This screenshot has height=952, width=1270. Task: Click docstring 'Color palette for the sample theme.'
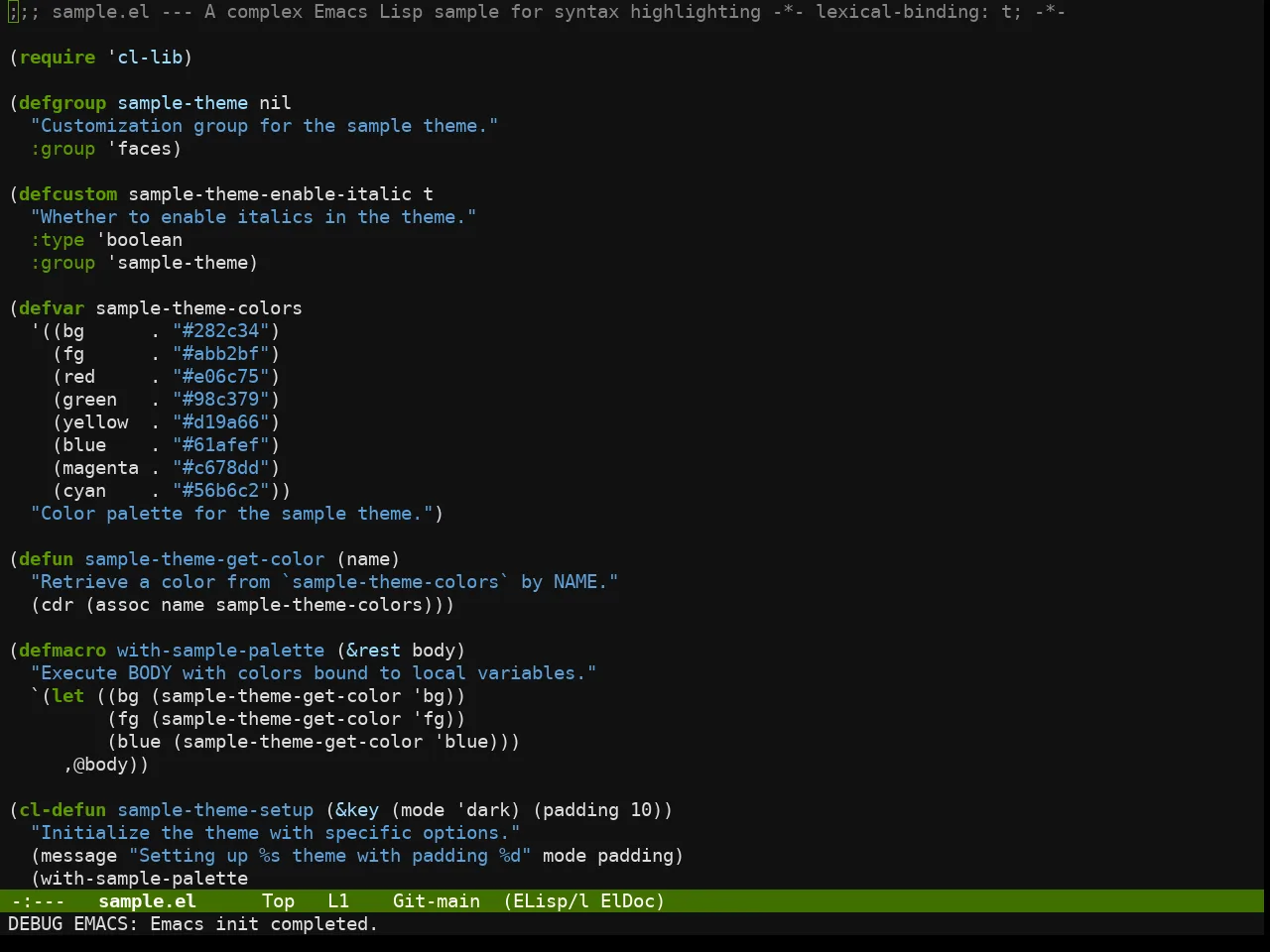click(x=232, y=514)
